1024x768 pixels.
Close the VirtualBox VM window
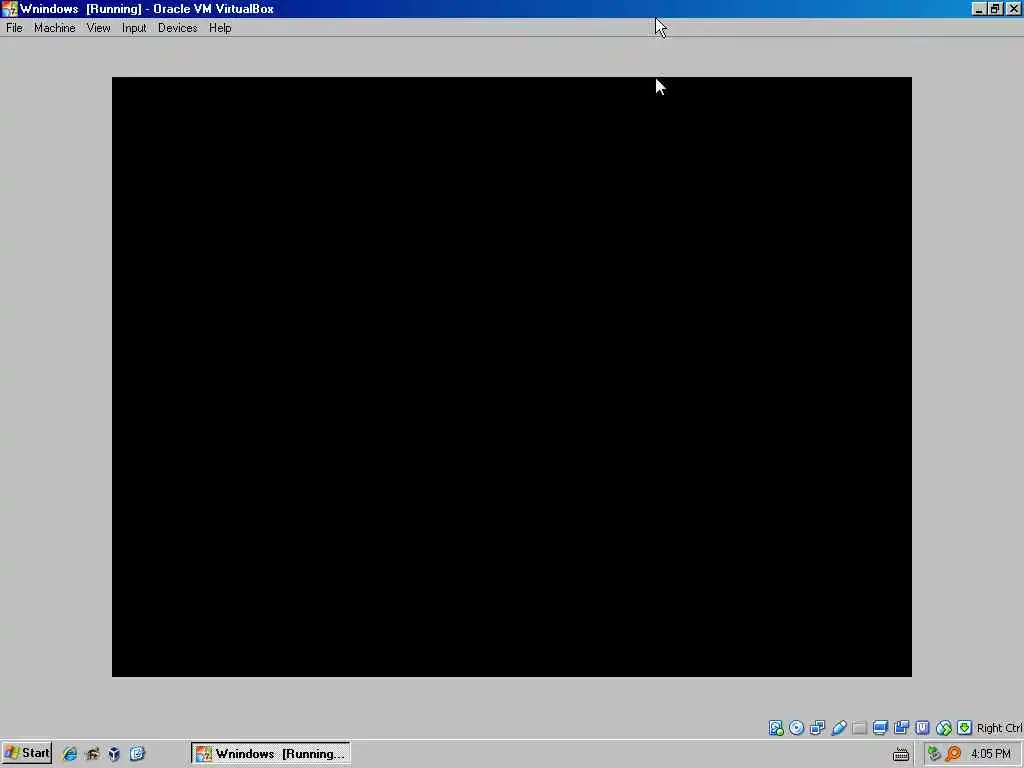pyautogui.click(x=1014, y=8)
